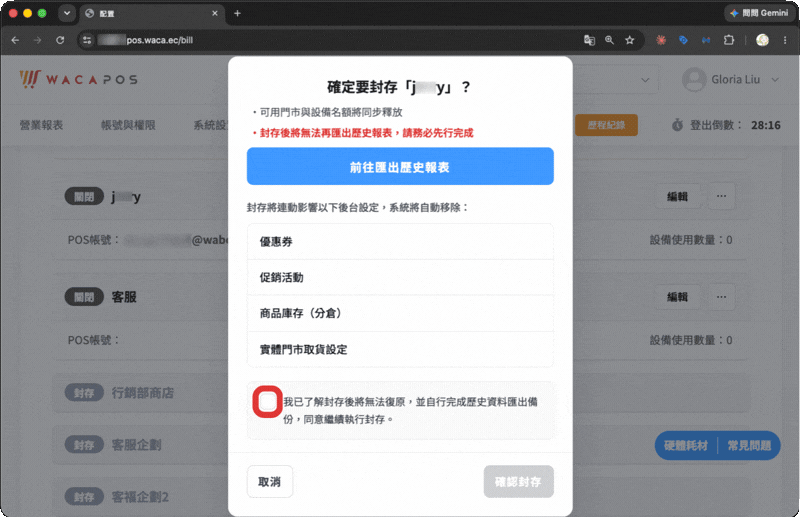Click Gloria Liu avatar icon

[694, 80]
